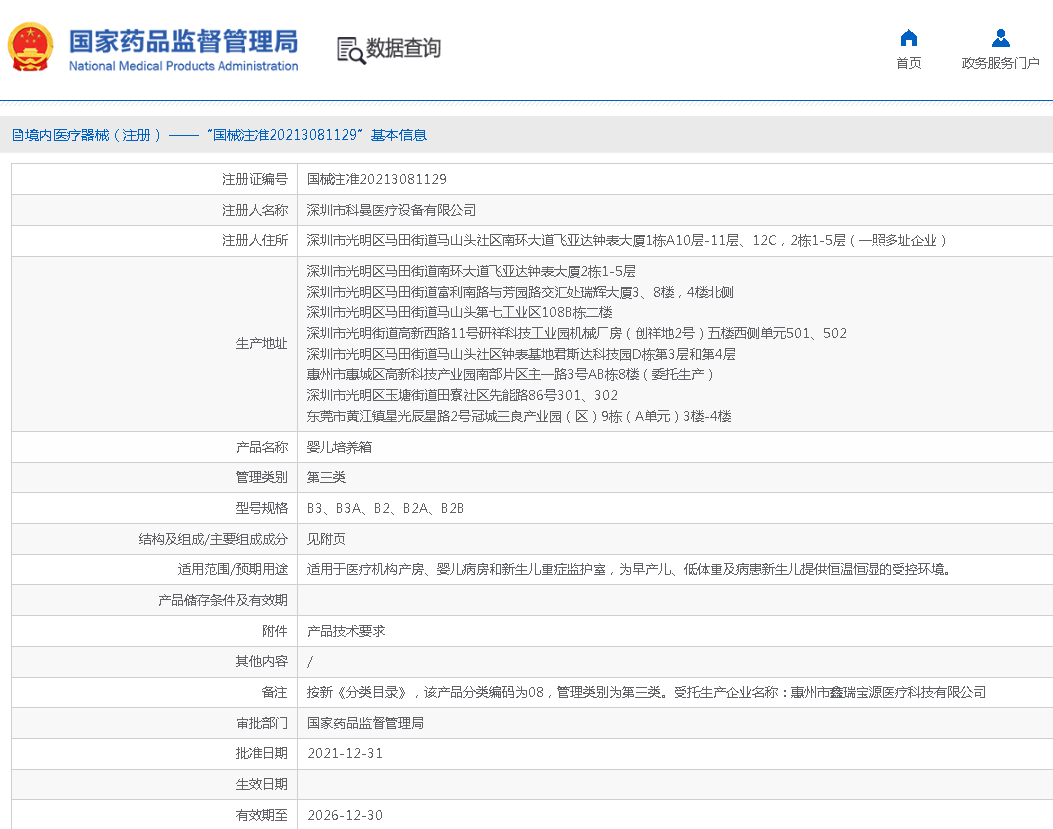Click the 数据查询 magnifier document icon
The width and height of the screenshot is (1053, 829).
pyautogui.click(x=350, y=50)
